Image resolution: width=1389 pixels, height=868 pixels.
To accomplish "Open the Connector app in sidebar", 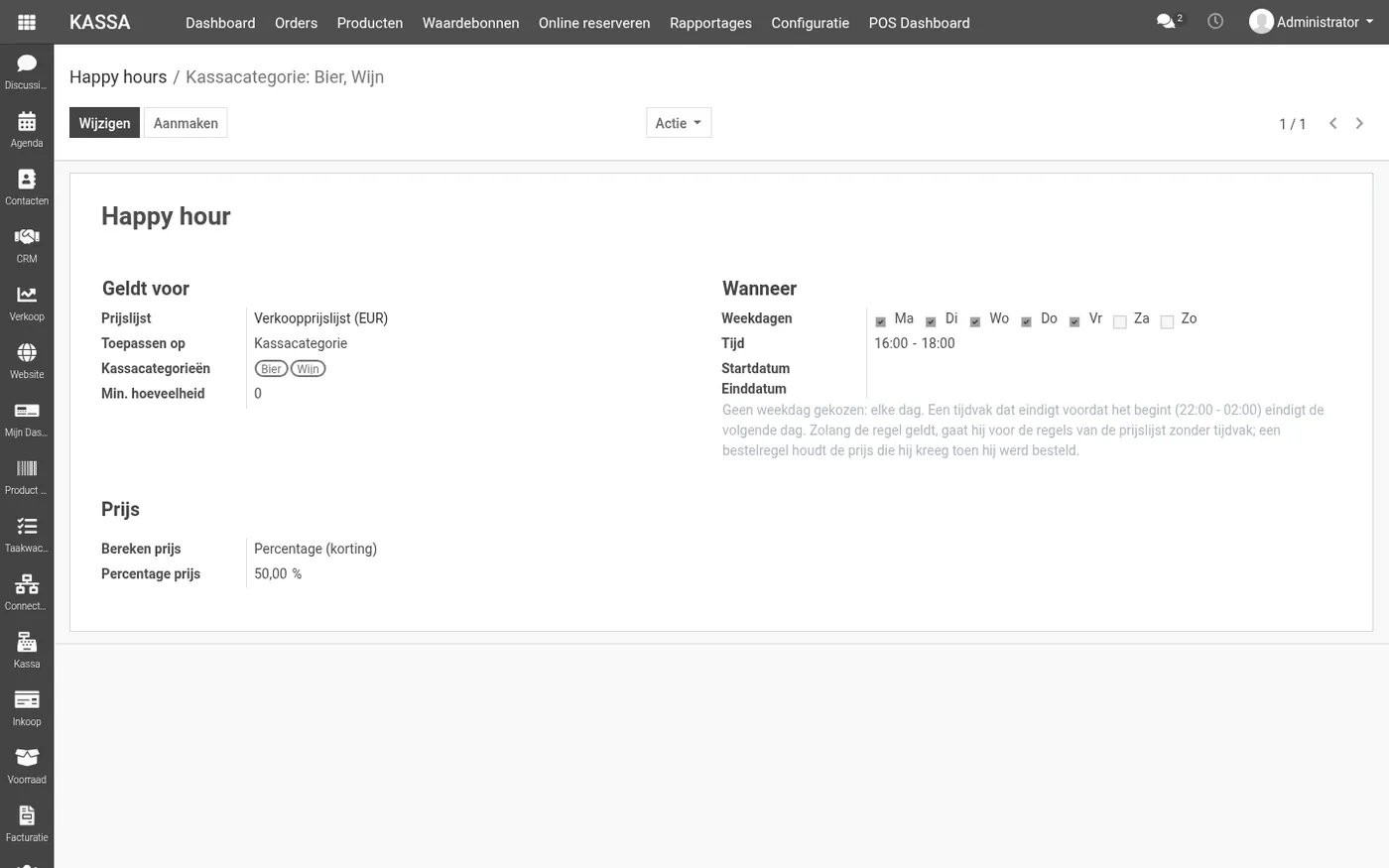I will point(27,592).
